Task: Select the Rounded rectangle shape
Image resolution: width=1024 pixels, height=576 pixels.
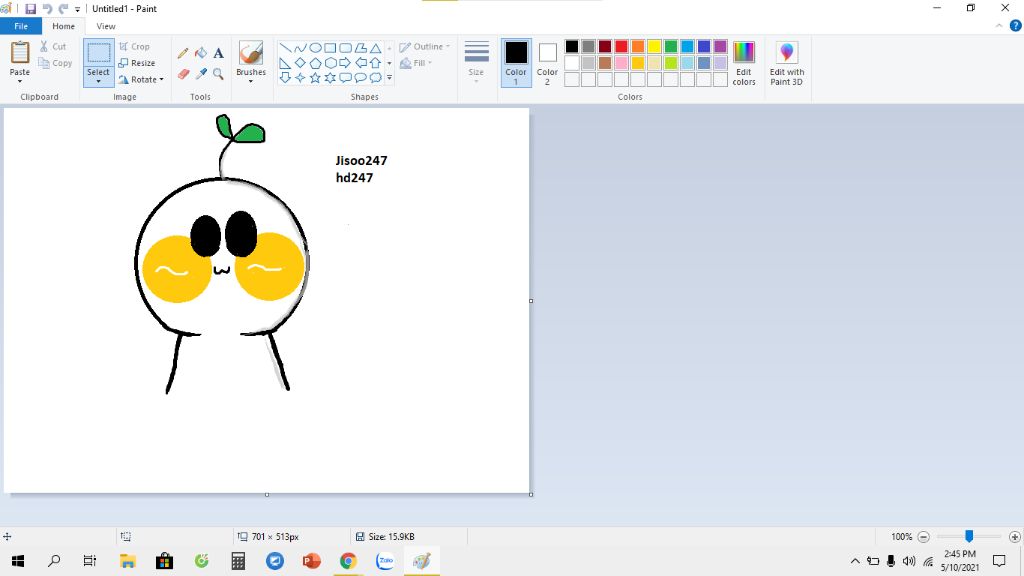Action: coord(345,48)
